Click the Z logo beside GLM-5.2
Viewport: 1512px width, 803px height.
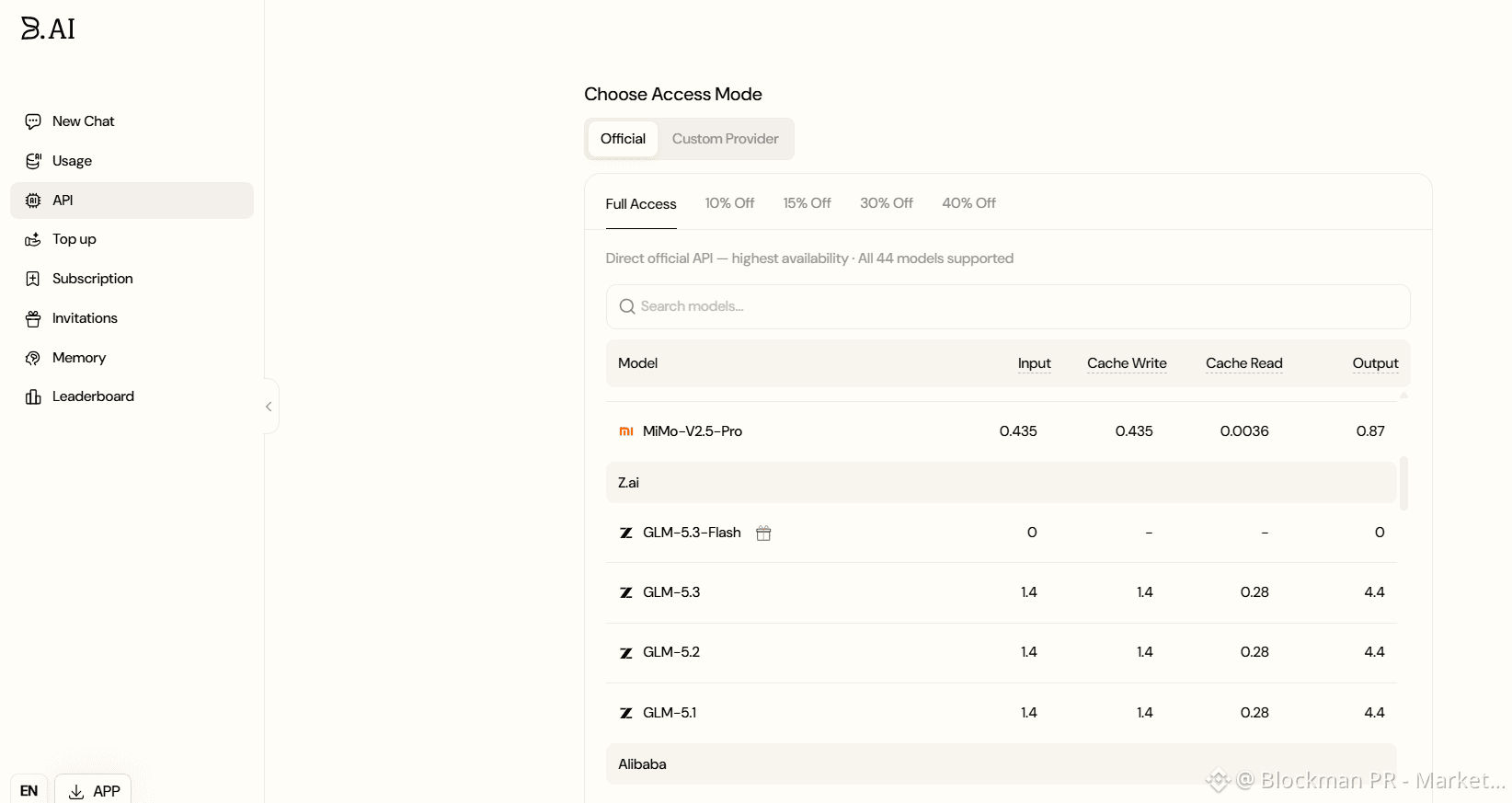[626, 653]
